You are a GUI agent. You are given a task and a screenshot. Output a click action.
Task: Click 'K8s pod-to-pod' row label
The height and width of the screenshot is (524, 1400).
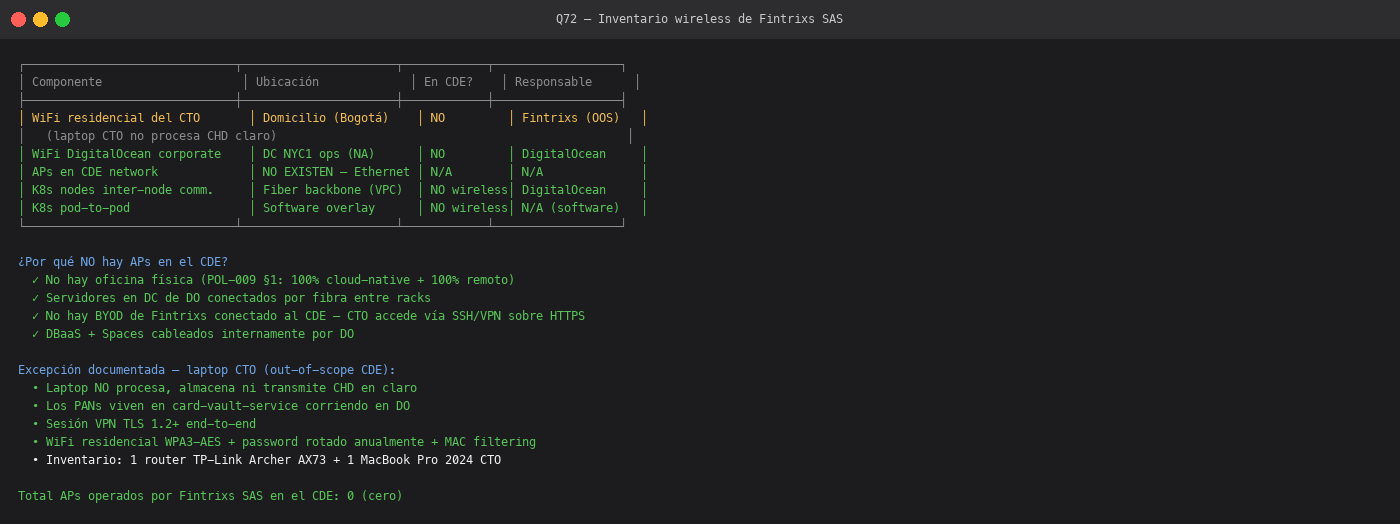(x=81, y=208)
